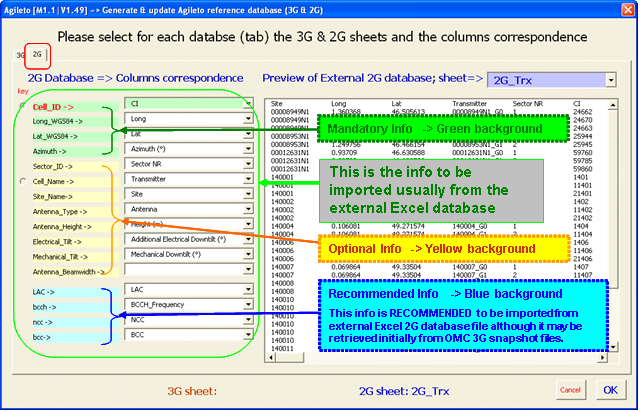Expand the Site dropdown for Site_Name

pos(247,194)
